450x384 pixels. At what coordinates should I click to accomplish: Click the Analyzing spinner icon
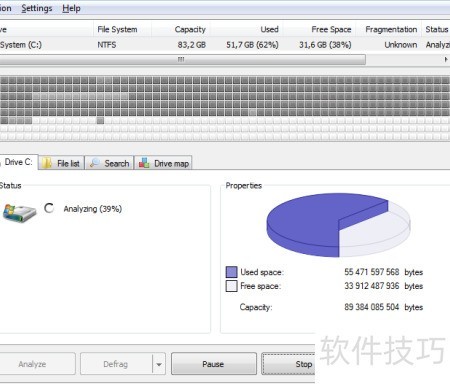tap(49, 208)
